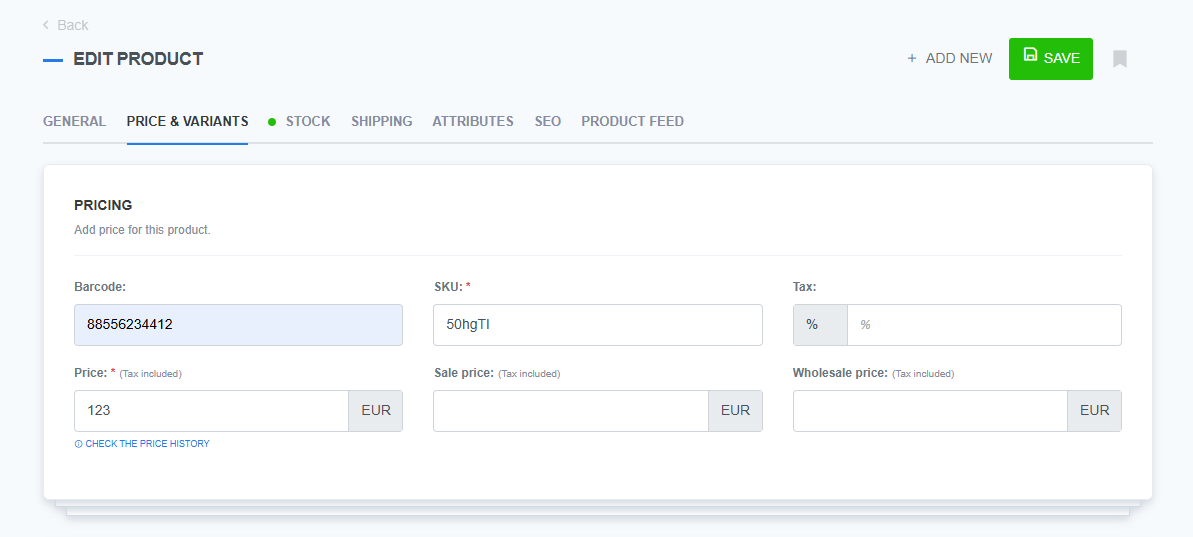The height and width of the screenshot is (537, 1193).
Task: Click the green Stock status dot
Action: tap(272, 122)
